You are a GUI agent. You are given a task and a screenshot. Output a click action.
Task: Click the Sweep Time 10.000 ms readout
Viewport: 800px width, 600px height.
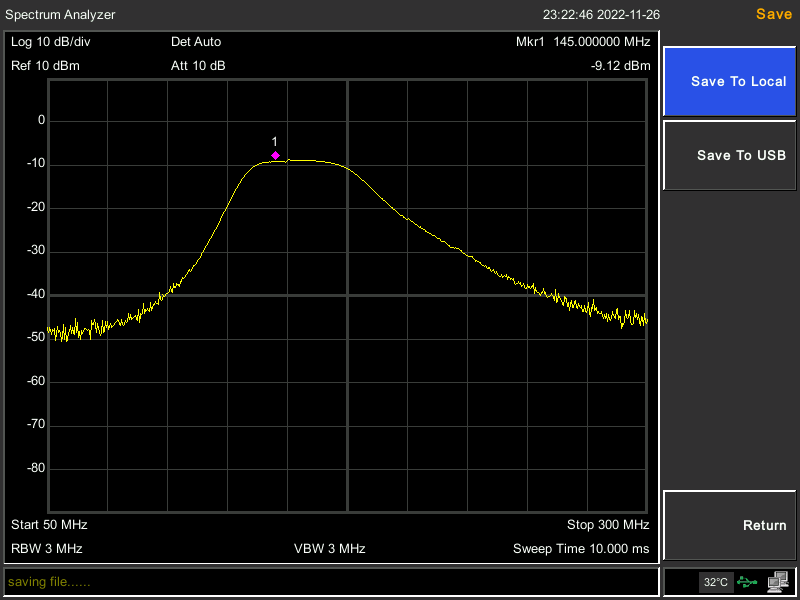pos(581,549)
